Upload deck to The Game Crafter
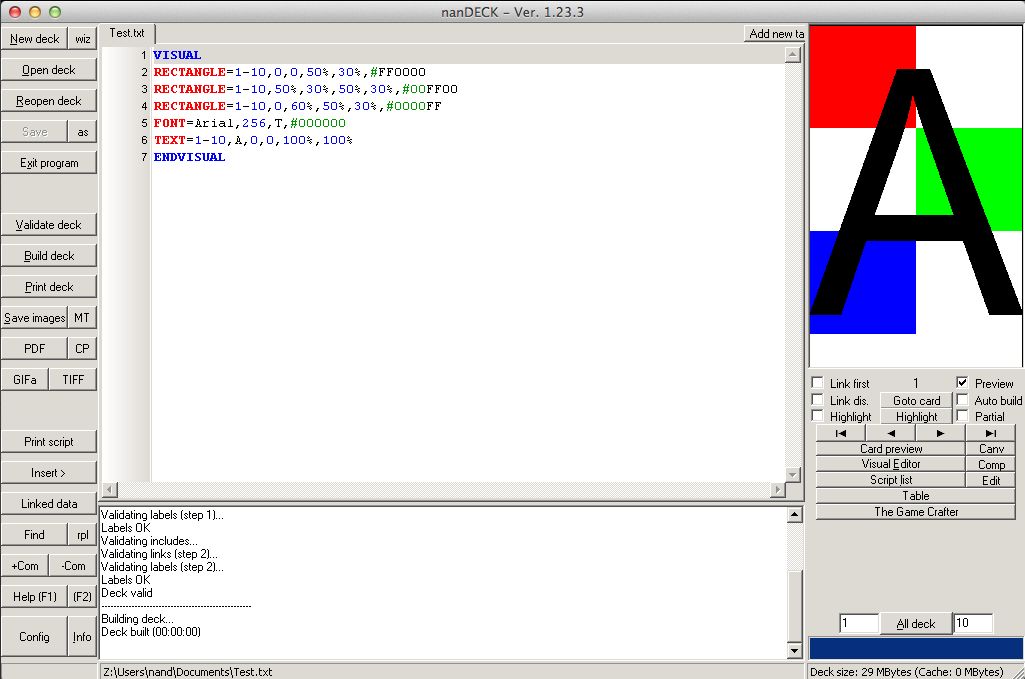This screenshot has height=679, width=1025. coord(915,511)
